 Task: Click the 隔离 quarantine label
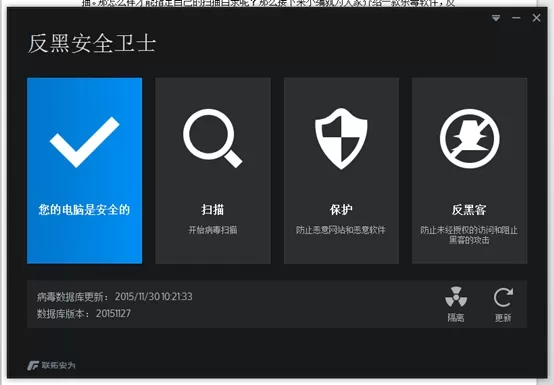[456, 318]
